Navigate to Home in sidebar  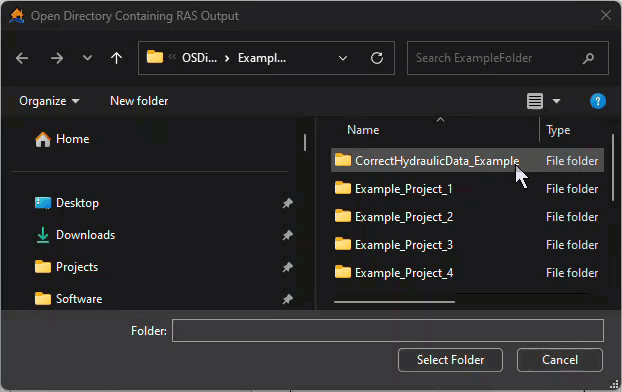(62, 139)
